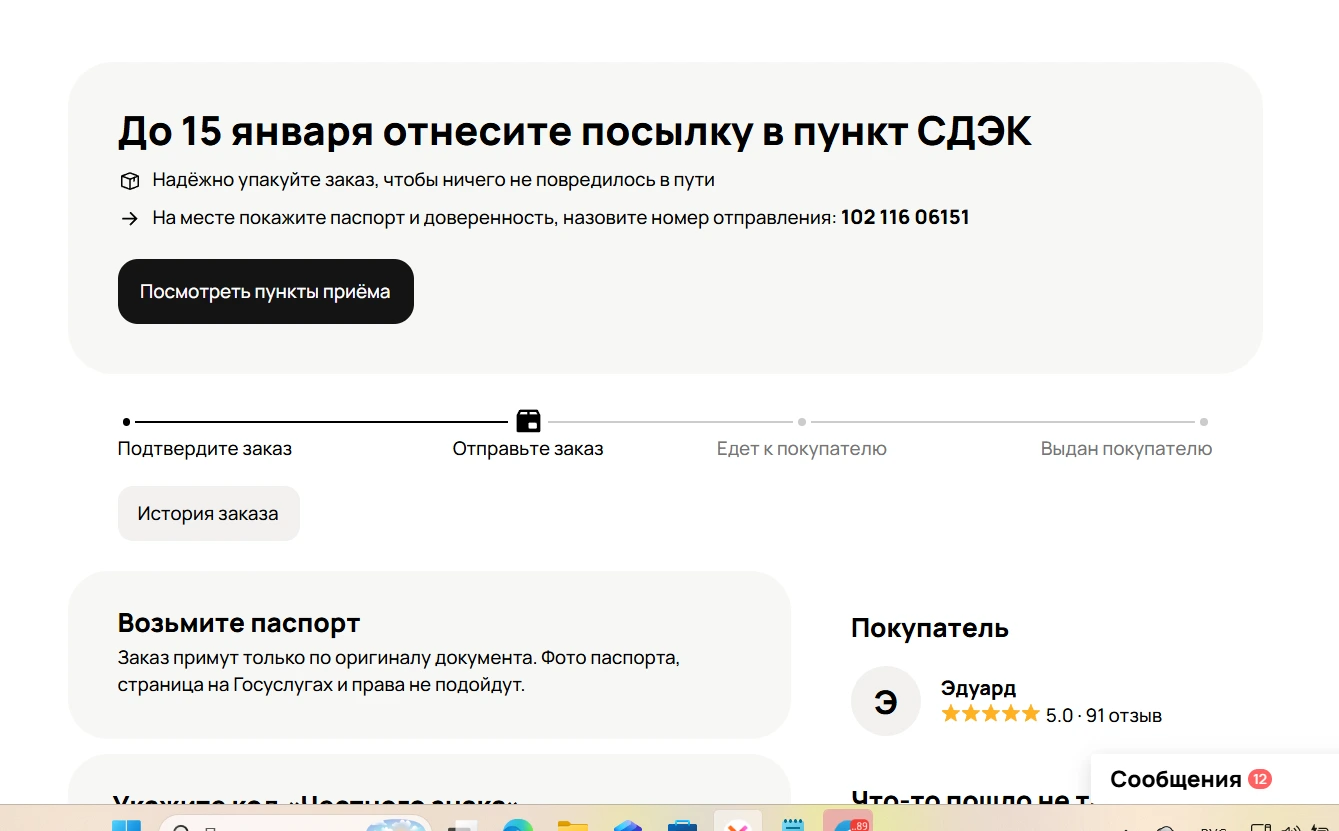This screenshot has width=1339, height=831.
Task: Click the «Выдан покупателю» step label
Action: pyautogui.click(x=1126, y=449)
